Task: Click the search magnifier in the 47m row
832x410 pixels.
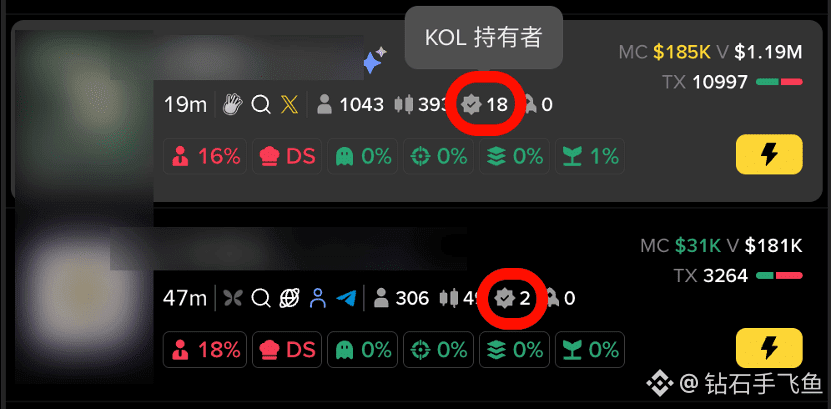Action: (261, 299)
